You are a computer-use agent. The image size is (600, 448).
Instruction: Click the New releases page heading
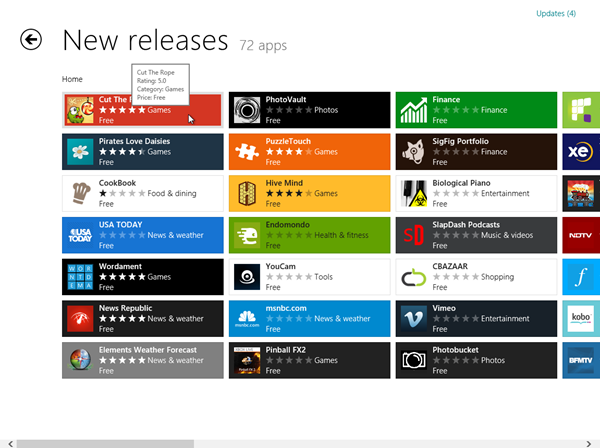pos(145,40)
